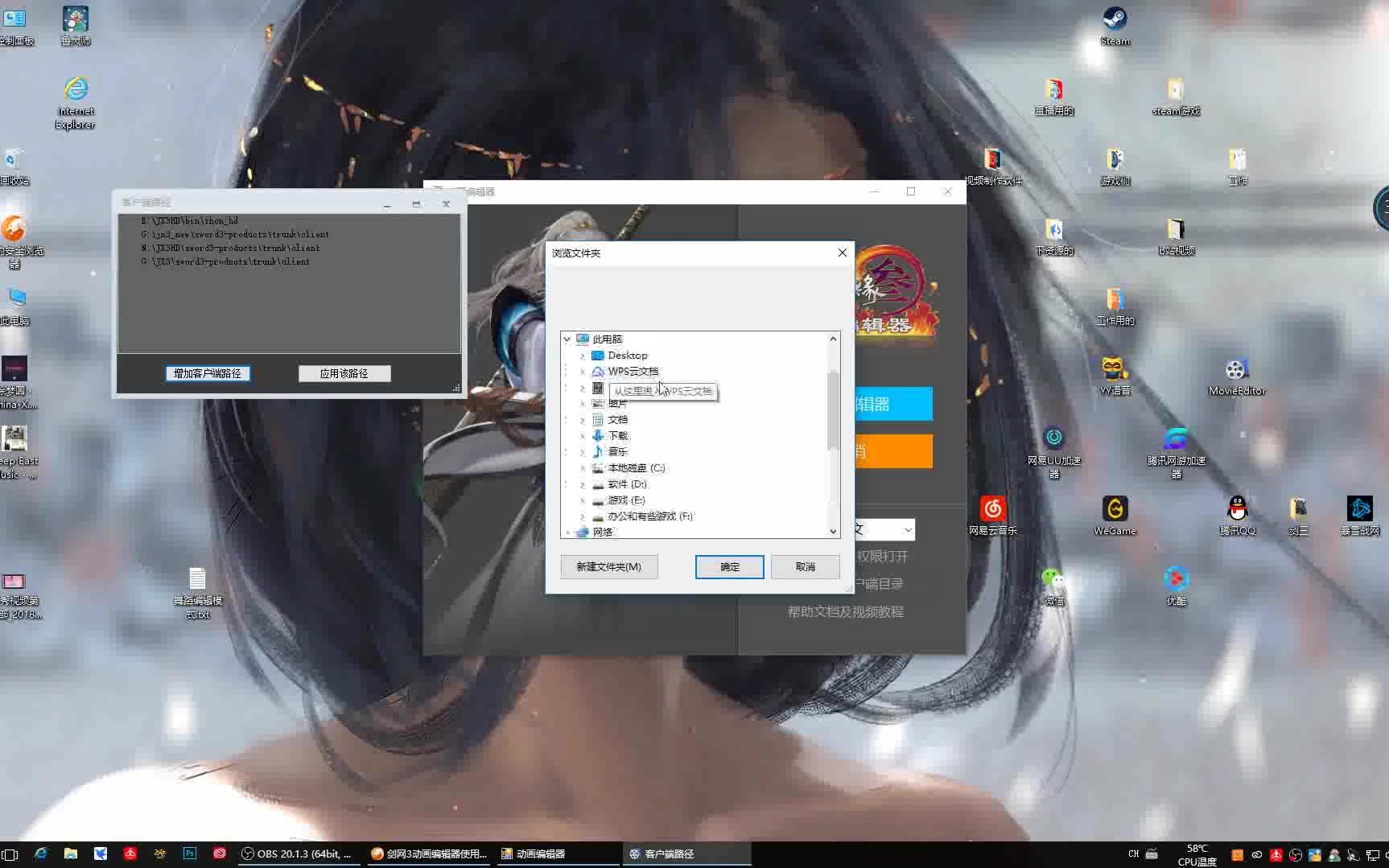The height and width of the screenshot is (868, 1389).
Task: Click the Task View taskbar button
Action: [x=10, y=854]
